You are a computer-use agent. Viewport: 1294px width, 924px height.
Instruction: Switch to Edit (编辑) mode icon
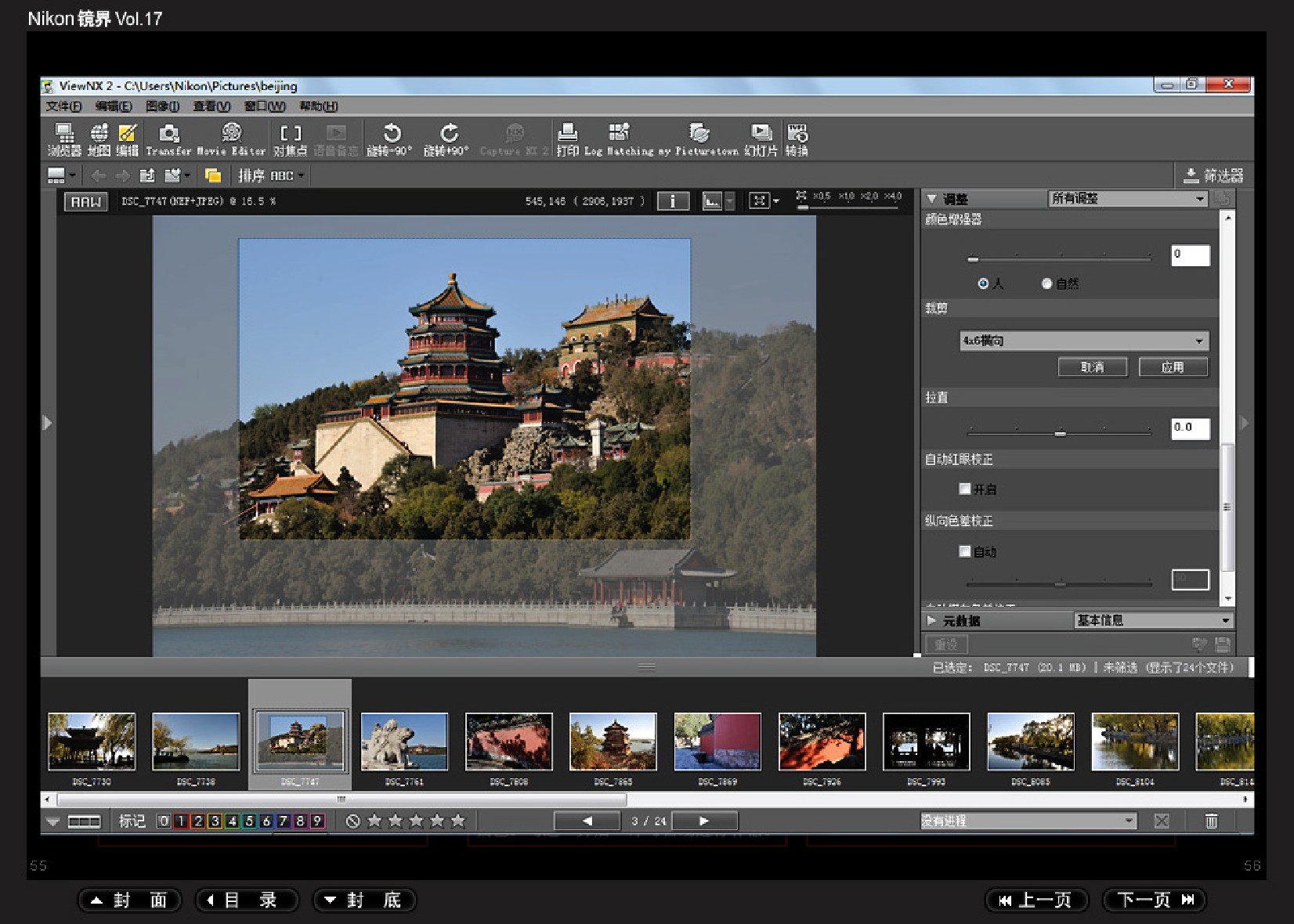point(127,139)
